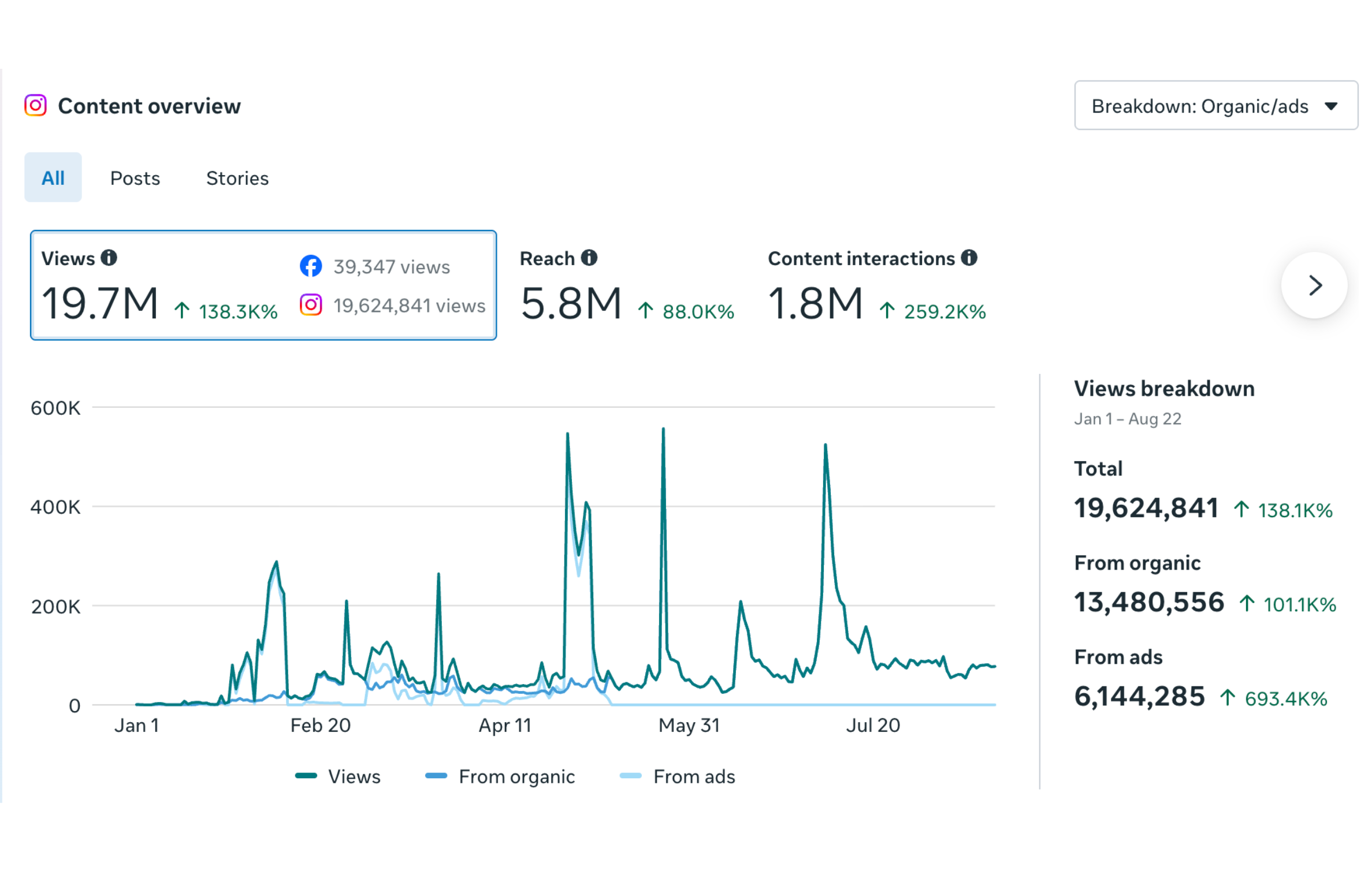Click the 693.4K% ads change indicator
The width and height of the screenshot is (1372, 892).
tap(1273, 698)
